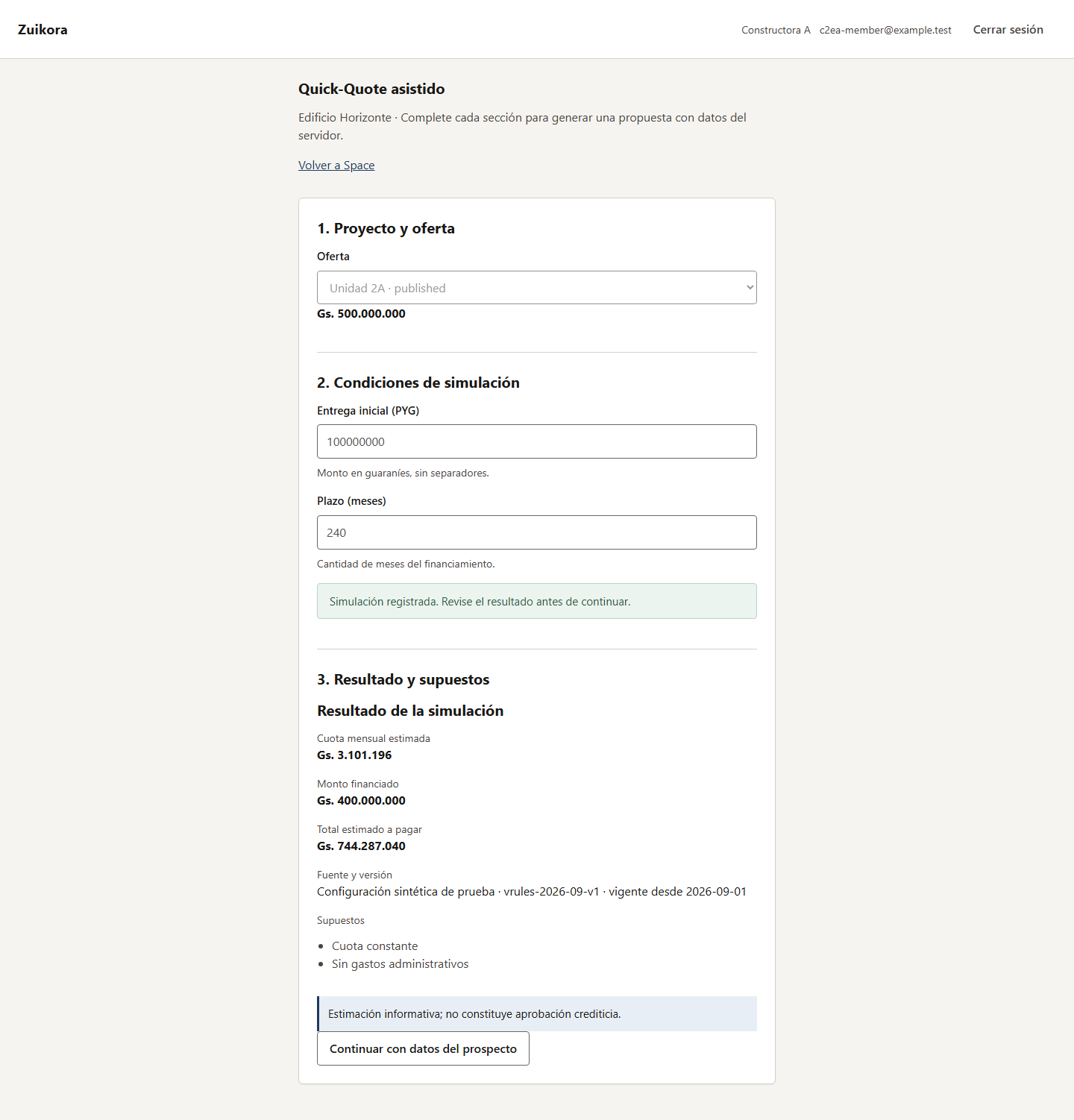Screen dimensions: 1074x1120
Task: Click the Estimación informativa disclaimer notice
Action: pos(537,1014)
